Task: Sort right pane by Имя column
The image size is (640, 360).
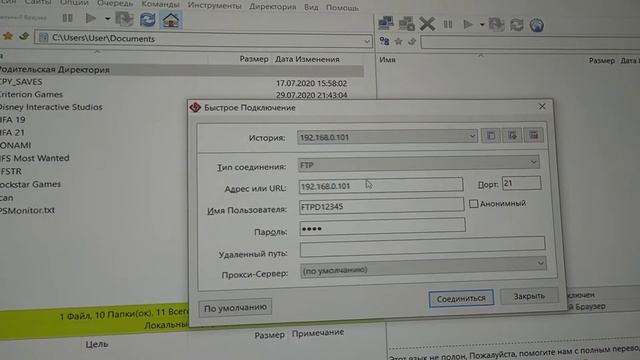Action: click(x=387, y=60)
